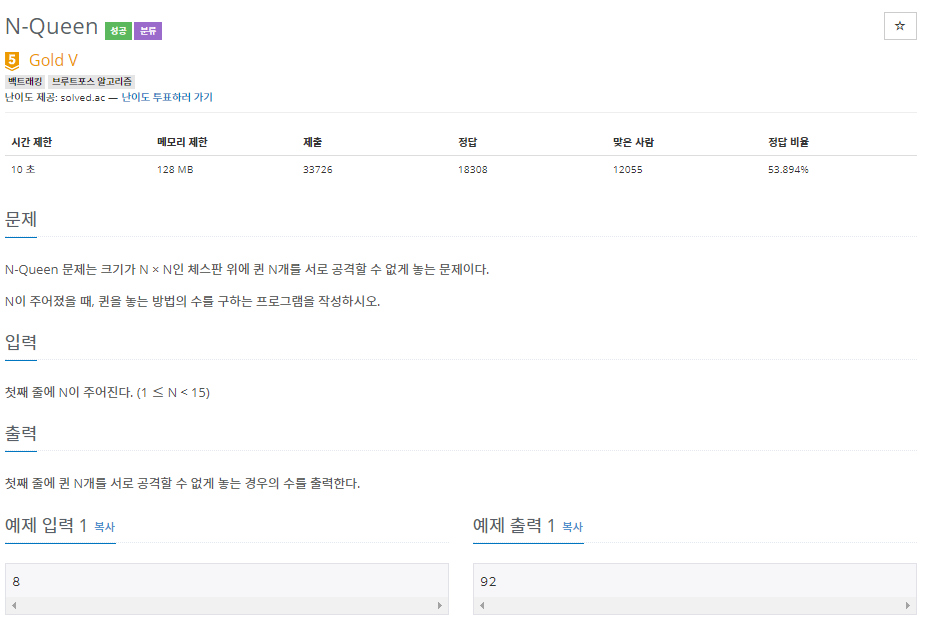Click the Gold V tier badge icon
929x626 pixels.
(x=12, y=60)
